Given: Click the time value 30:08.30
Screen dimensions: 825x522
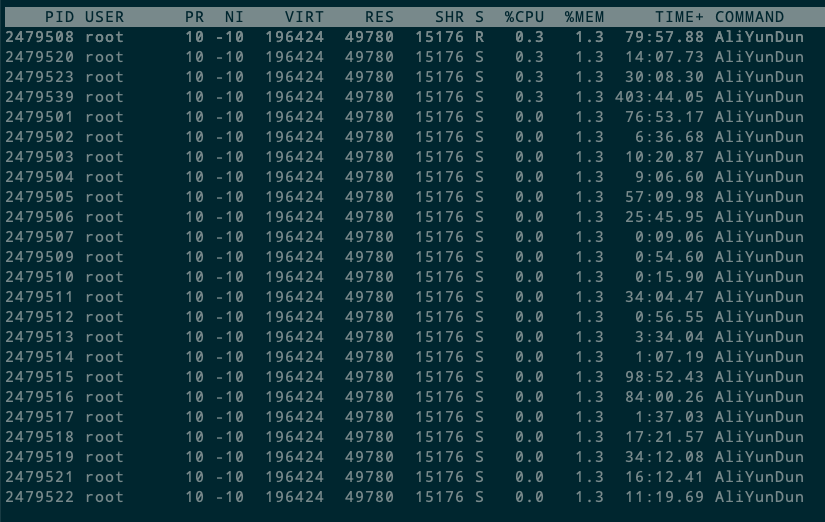Looking at the screenshot, I should pos(664,77).
